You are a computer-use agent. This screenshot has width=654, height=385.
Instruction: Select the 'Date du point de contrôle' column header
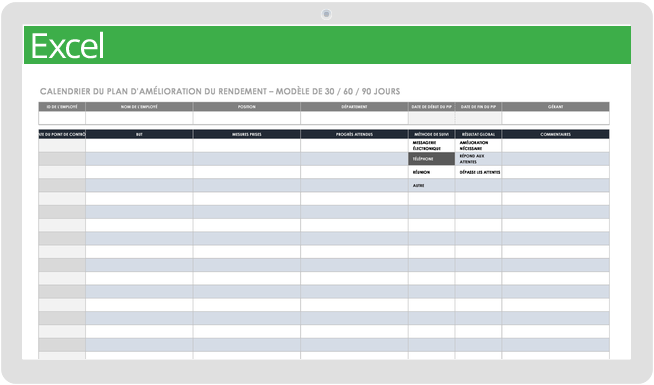click(62, 134)
